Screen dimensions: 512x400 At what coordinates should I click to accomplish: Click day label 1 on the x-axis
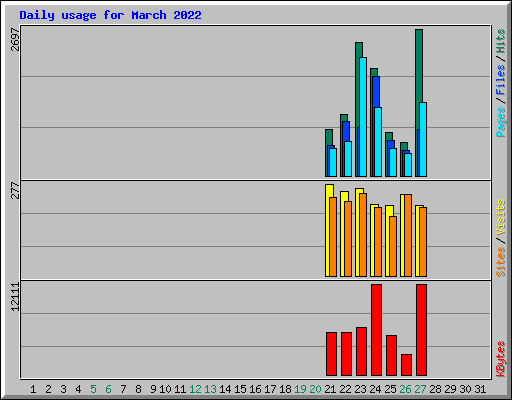click(x=33, y=389)
